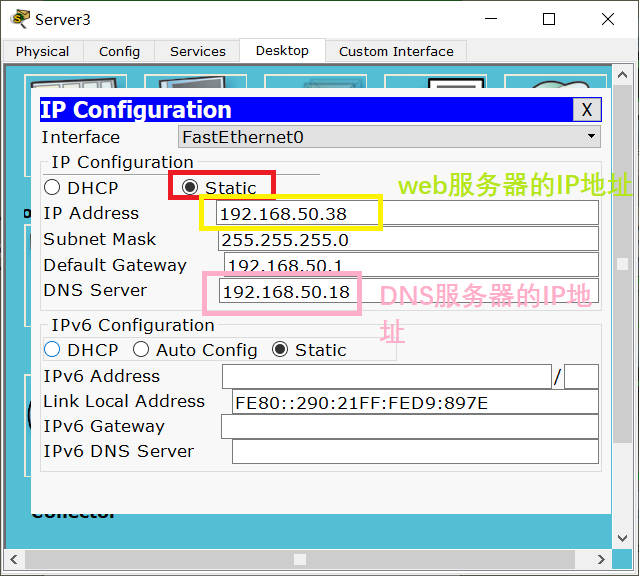Click the IPv6 prefix length field

(581, 377)
